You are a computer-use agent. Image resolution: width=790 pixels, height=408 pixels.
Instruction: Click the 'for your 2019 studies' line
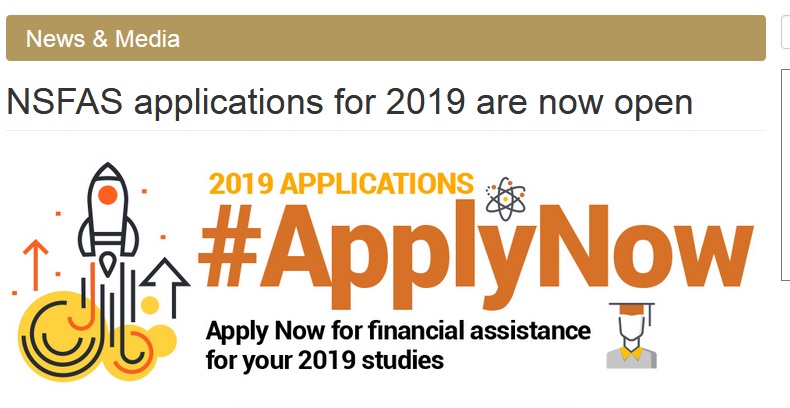324,358
